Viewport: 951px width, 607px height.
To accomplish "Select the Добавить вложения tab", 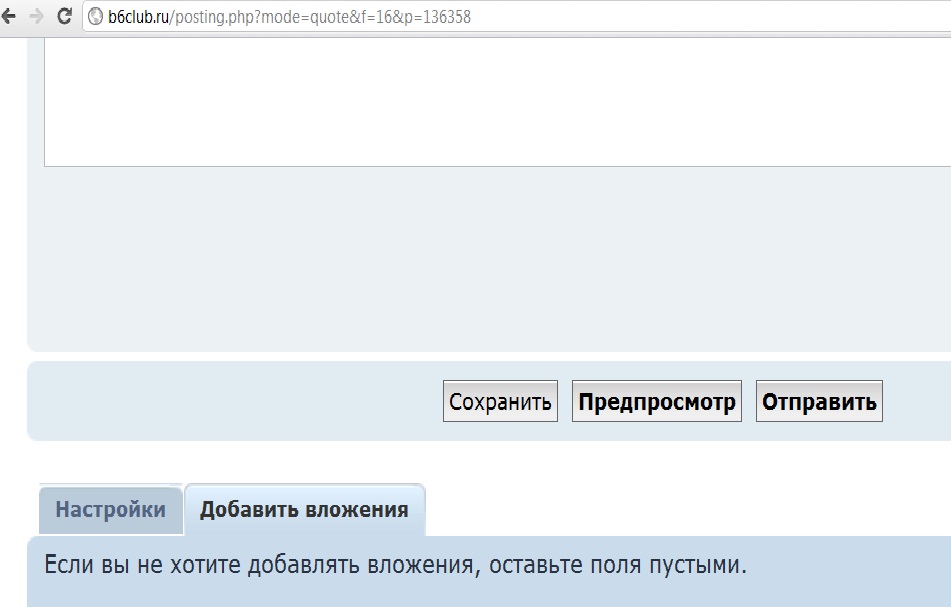I will pos(304,510).
